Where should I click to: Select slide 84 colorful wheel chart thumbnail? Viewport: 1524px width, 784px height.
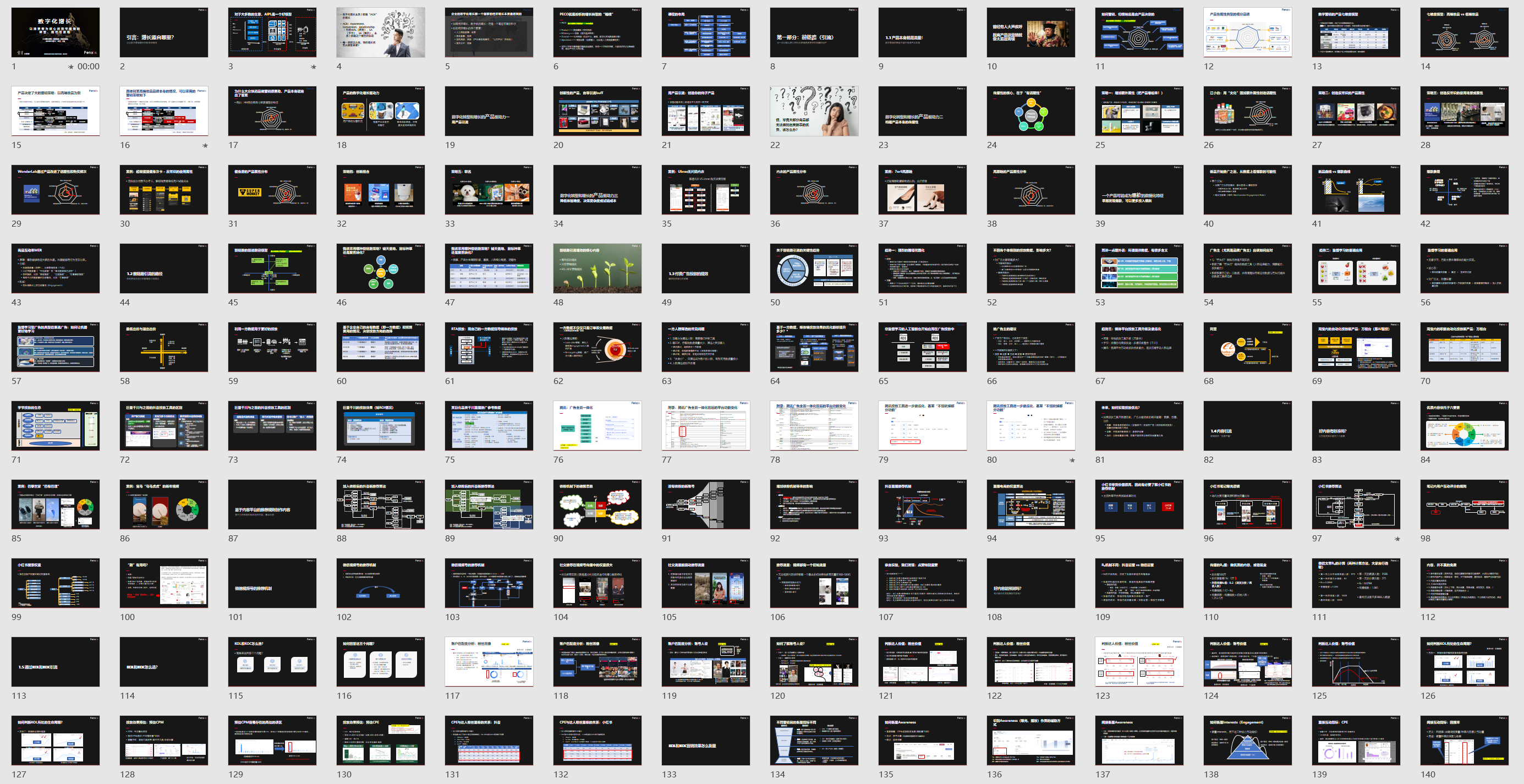[1463, 426]
